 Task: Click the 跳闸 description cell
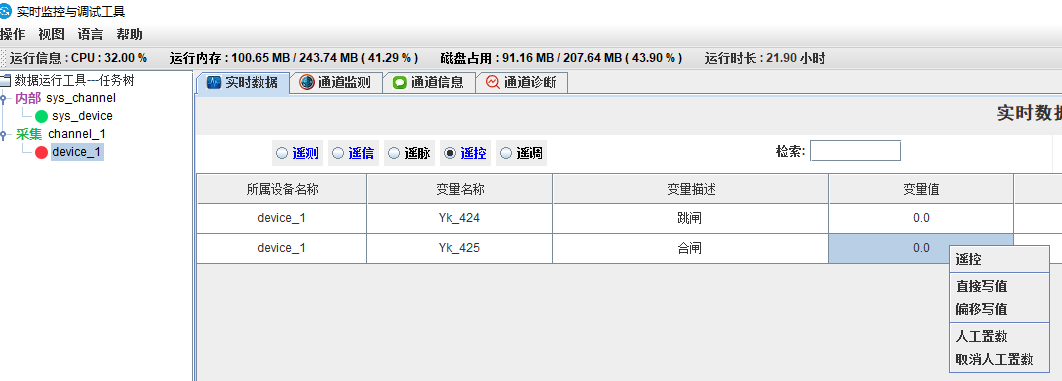[x=691, y=218]
